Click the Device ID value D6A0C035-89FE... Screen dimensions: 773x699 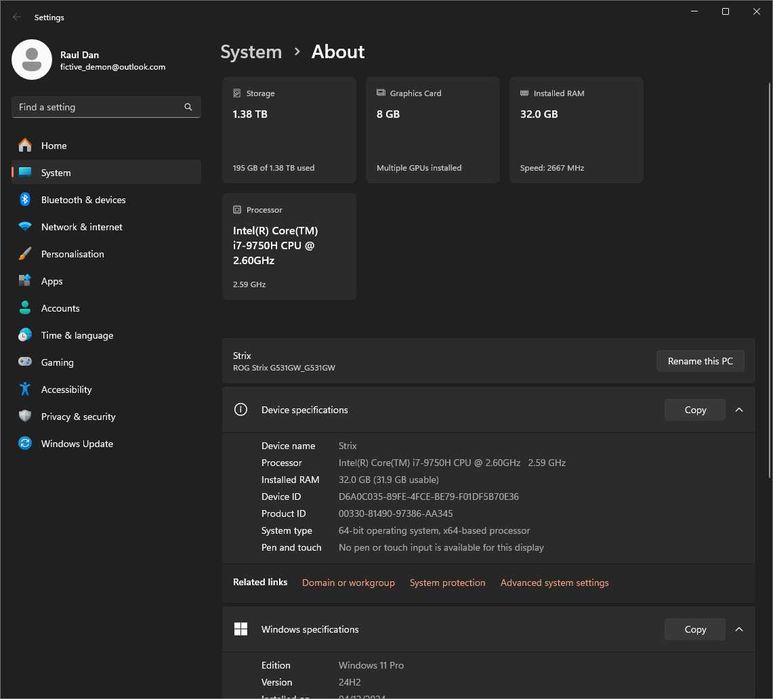coord(428,496)
